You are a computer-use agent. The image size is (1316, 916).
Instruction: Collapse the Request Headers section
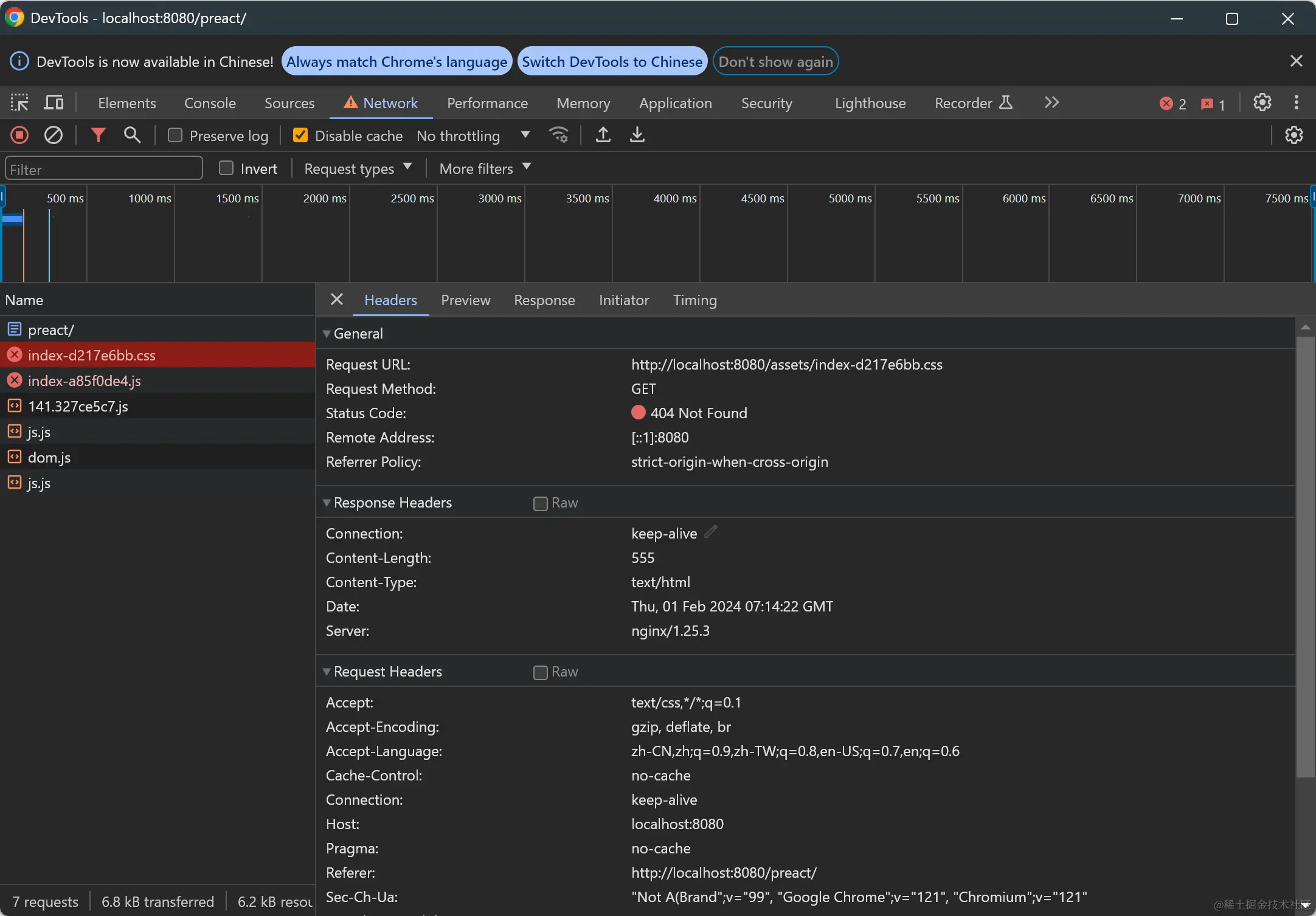[x=327, y=671]
